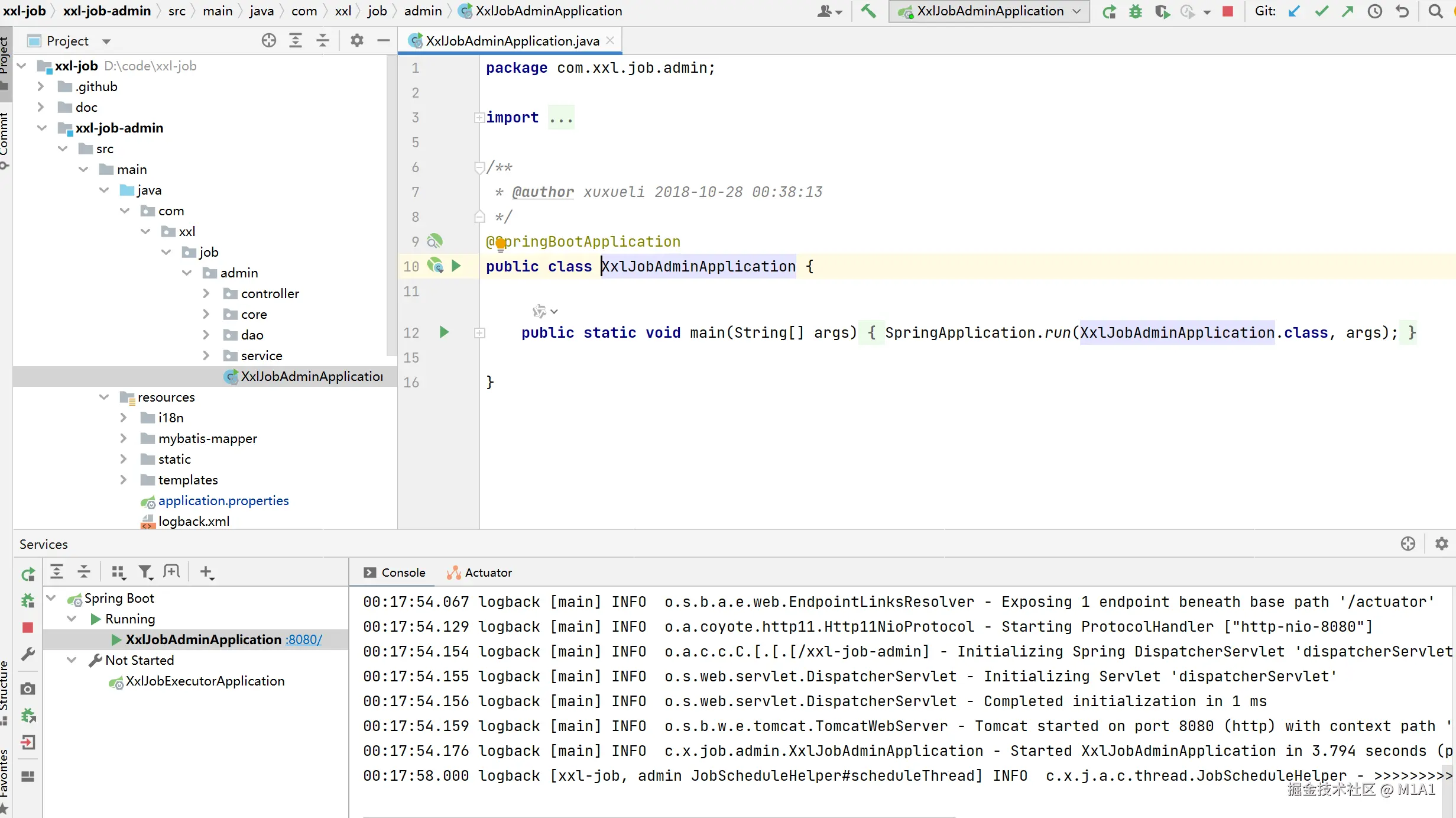Click the Debug bug icon in toolbar

[x=1136, y=11]
